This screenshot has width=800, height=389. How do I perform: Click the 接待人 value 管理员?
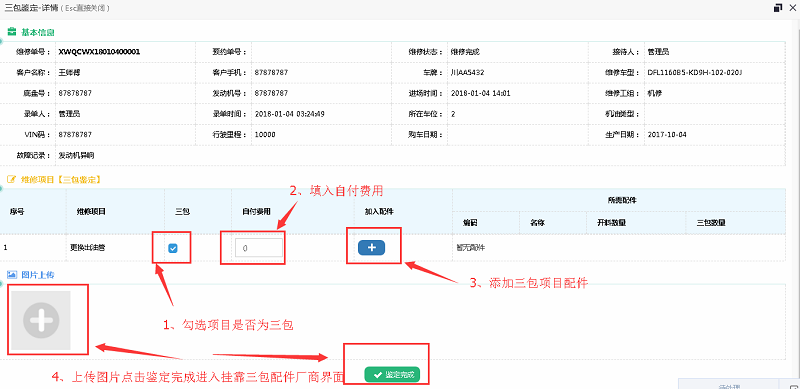[658, 52]
